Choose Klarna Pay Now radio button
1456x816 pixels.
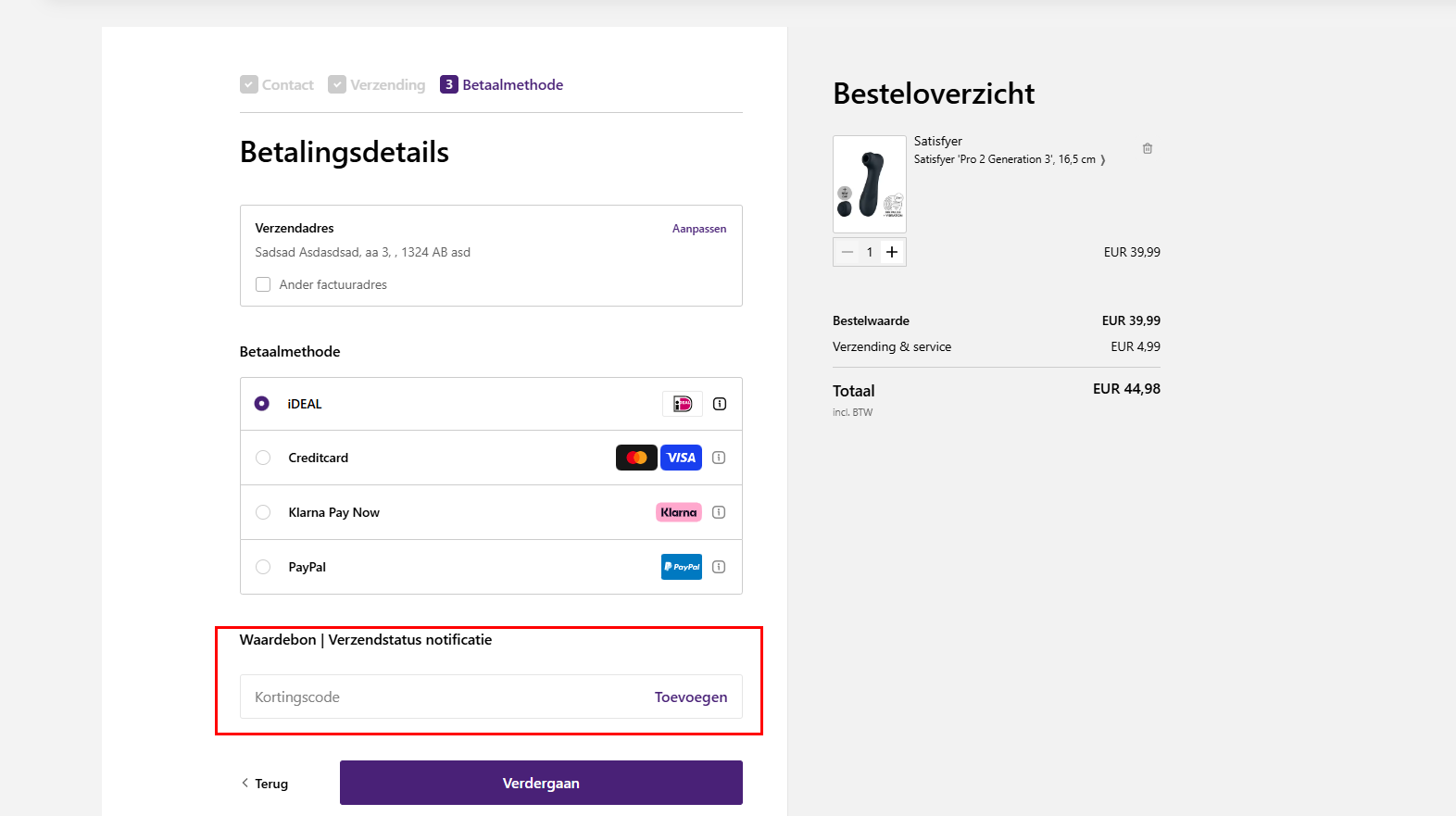(x=263, y=512)
